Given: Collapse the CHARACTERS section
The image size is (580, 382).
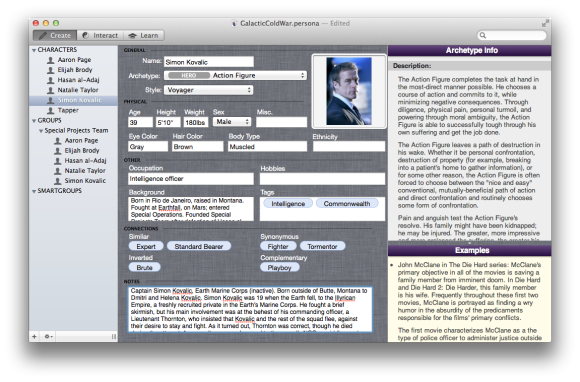Looking at the screenshot, I should 34,50.
